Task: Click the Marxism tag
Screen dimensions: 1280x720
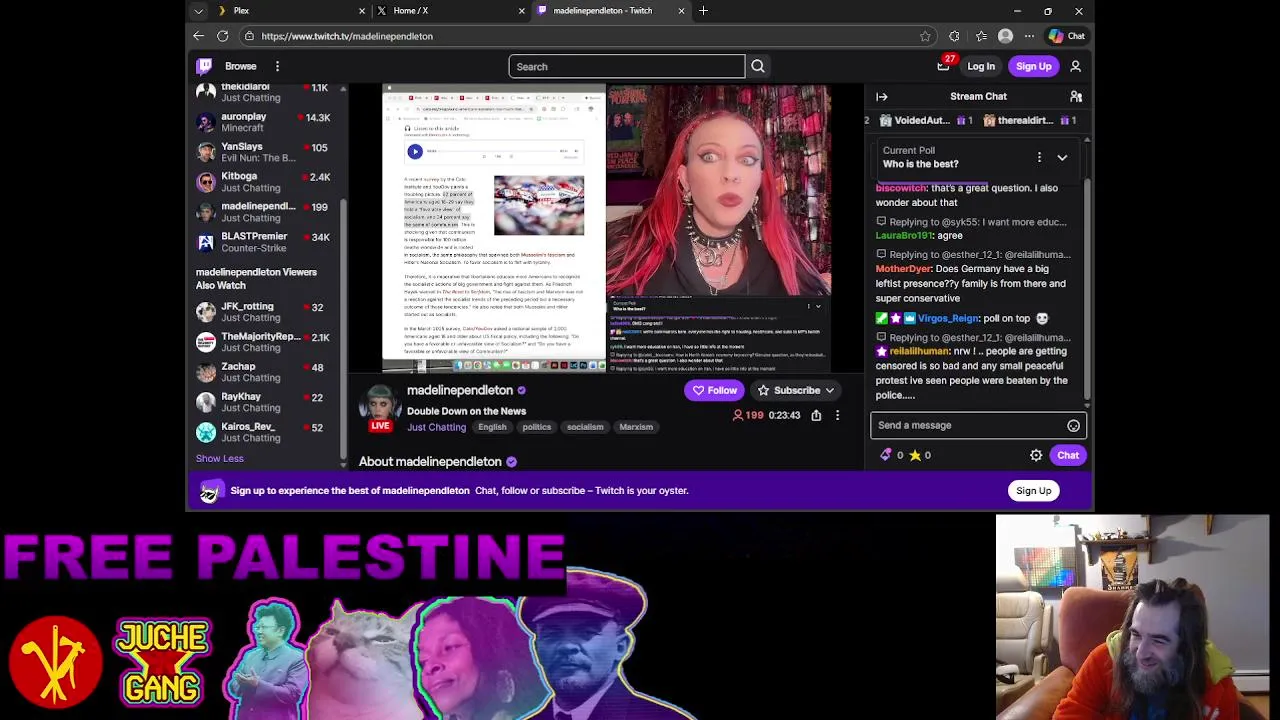Action: click(636, 428)
